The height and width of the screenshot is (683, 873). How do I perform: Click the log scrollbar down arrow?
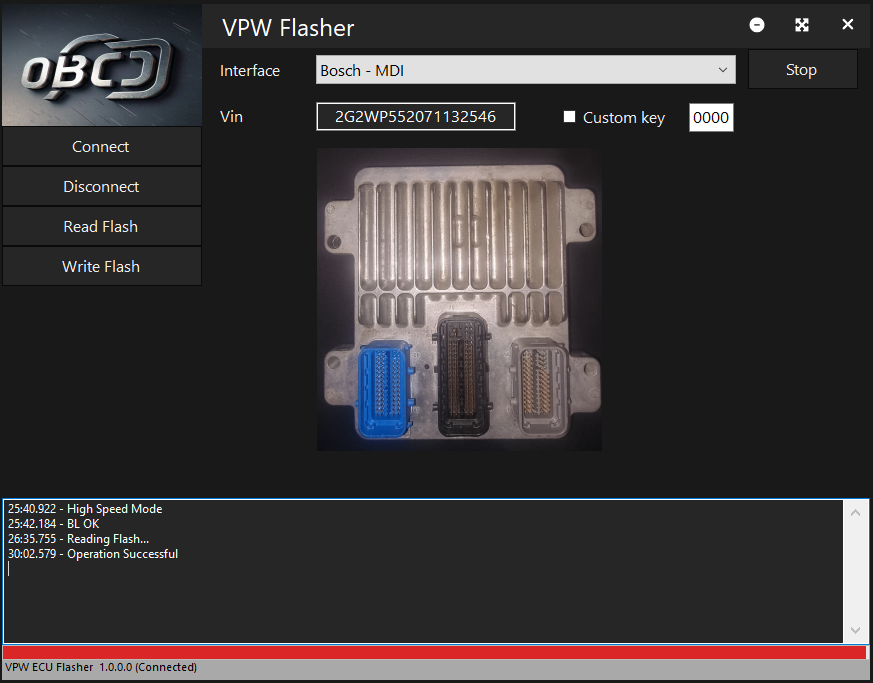pyautogui.click(x=854, y=630)
